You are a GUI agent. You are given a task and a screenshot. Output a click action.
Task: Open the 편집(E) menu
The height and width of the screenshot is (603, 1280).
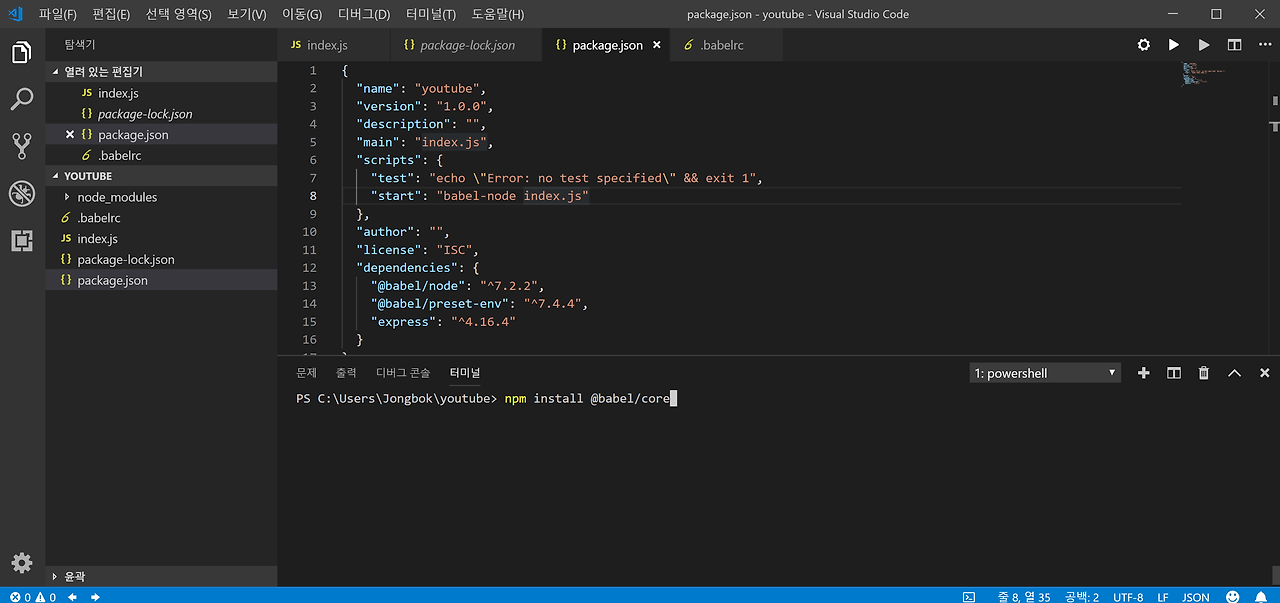pos(111,14)
